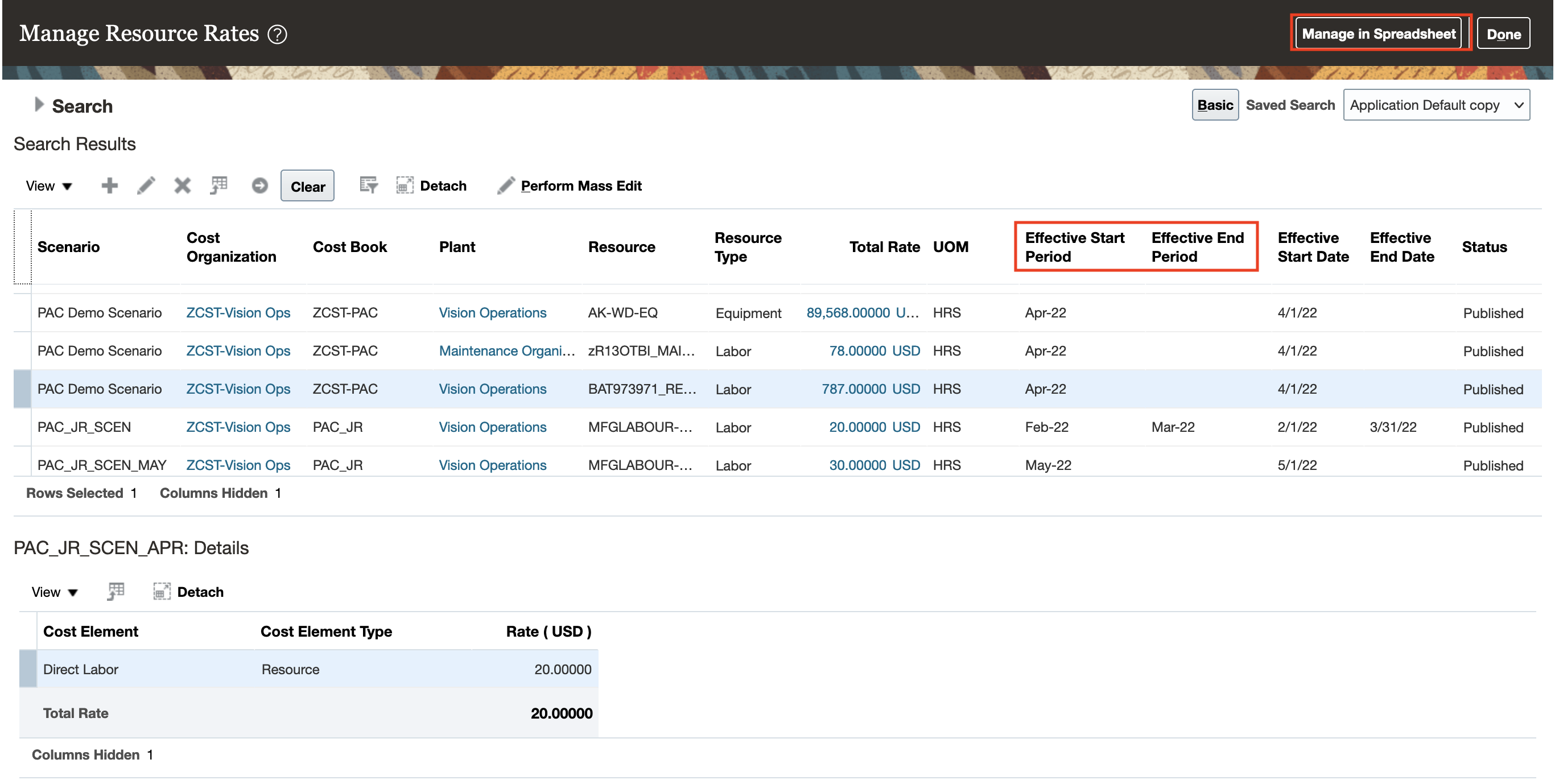Expand the Search section
The width and height of the screenshot is (1559, 784).
[39, 105]
